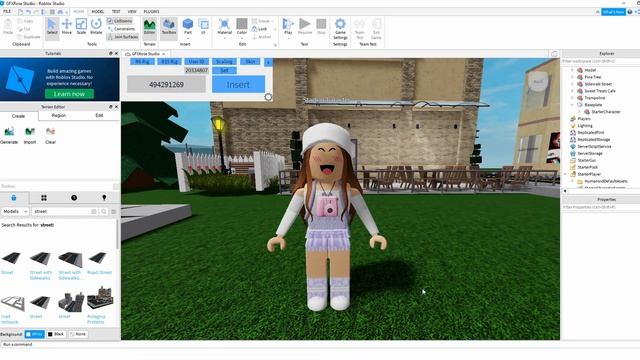
Task: Click the Set plugin button
Action: click(x=224, y=71)
